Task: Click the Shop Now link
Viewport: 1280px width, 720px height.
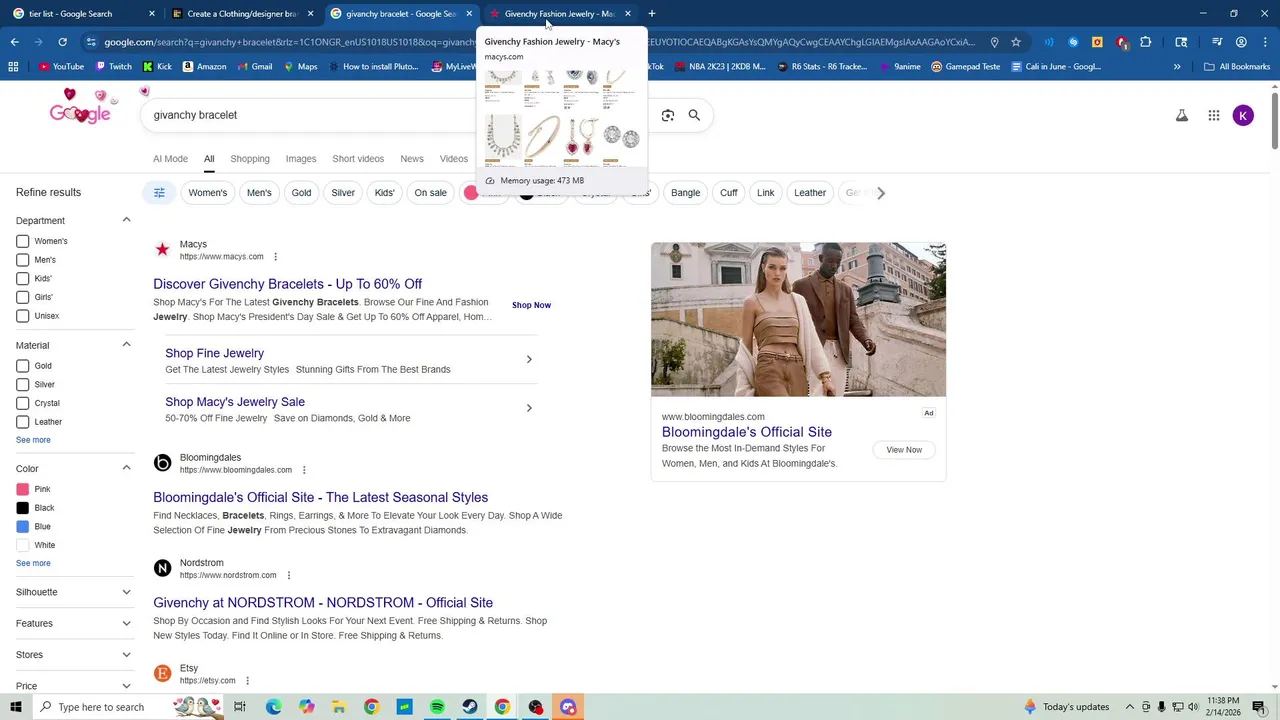Action: coord(531,305)
